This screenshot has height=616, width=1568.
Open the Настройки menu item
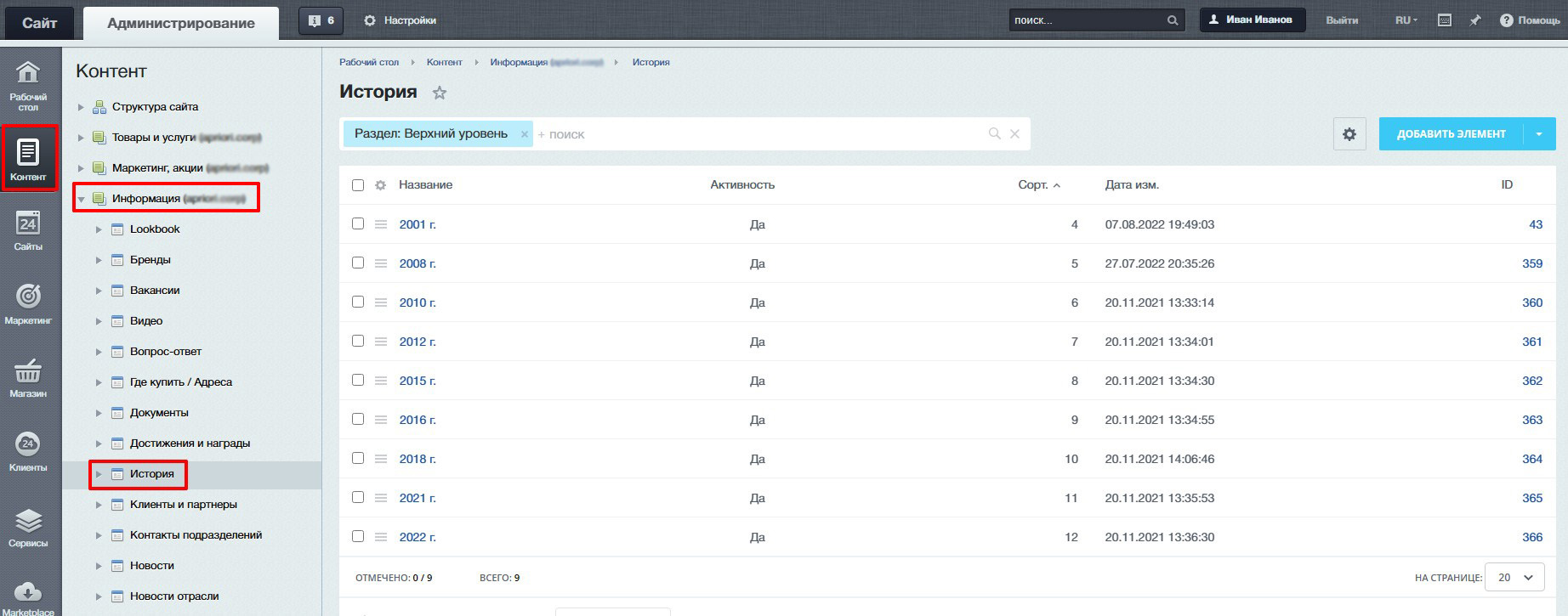pos(400,20)
